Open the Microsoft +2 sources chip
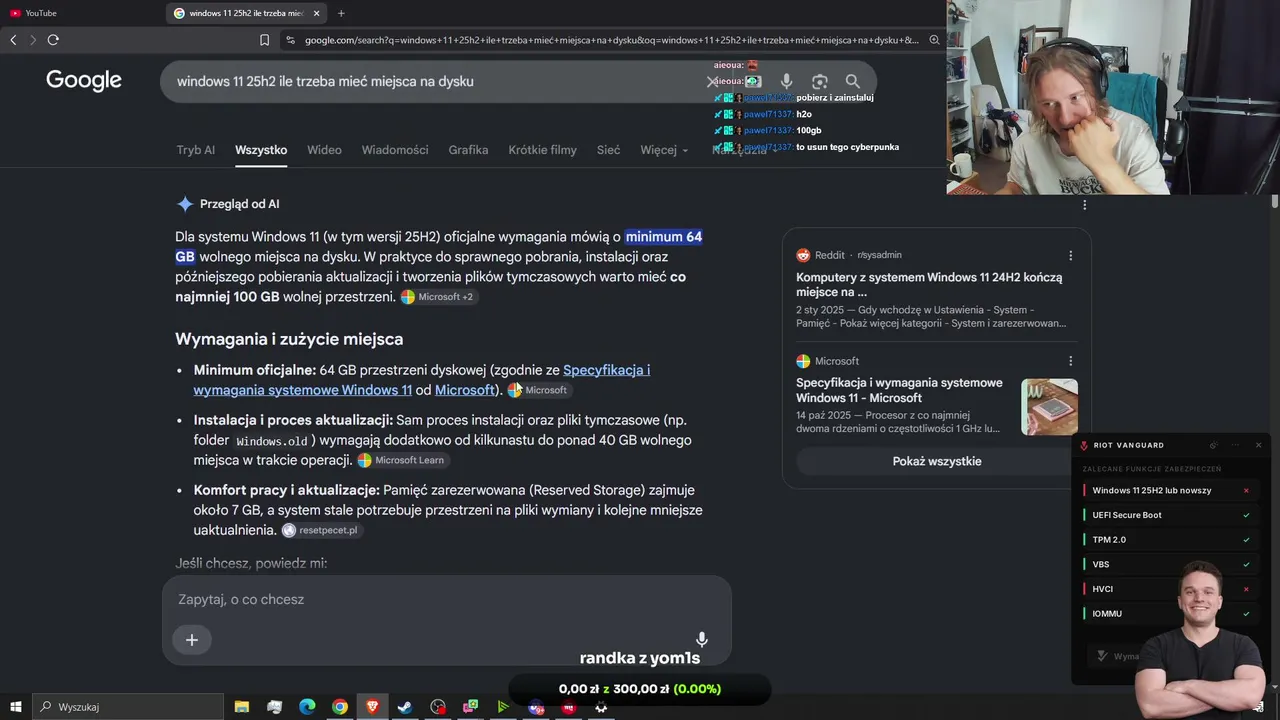 437,297
